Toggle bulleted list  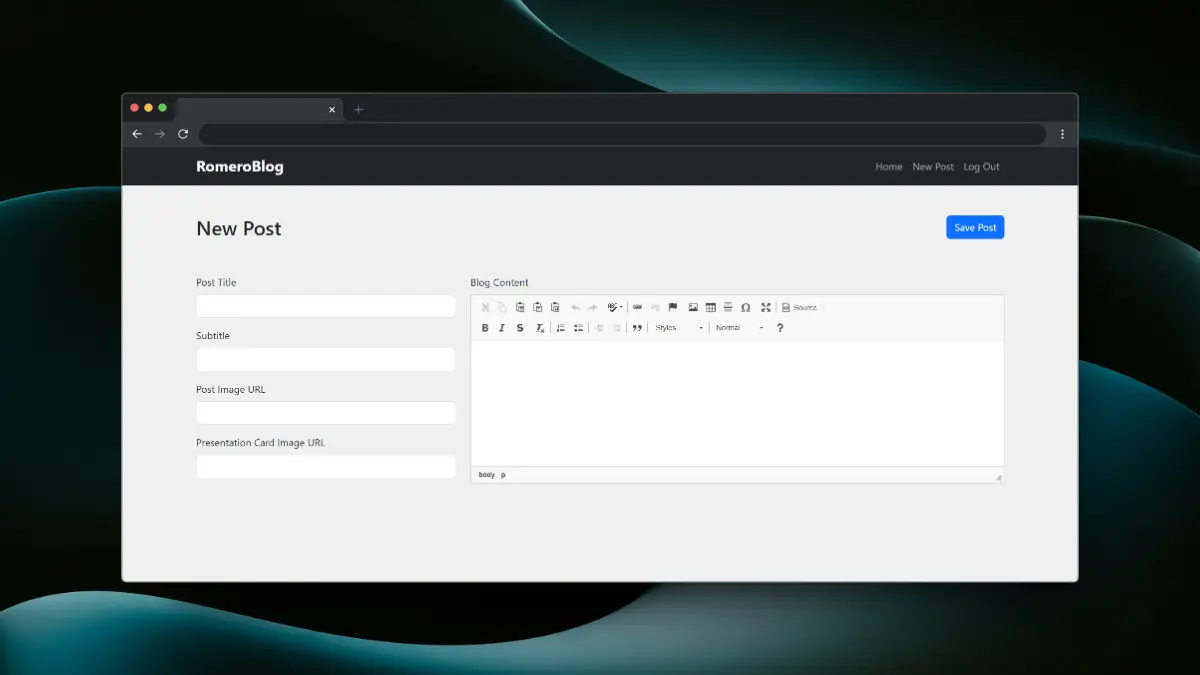tap(578, 328)
